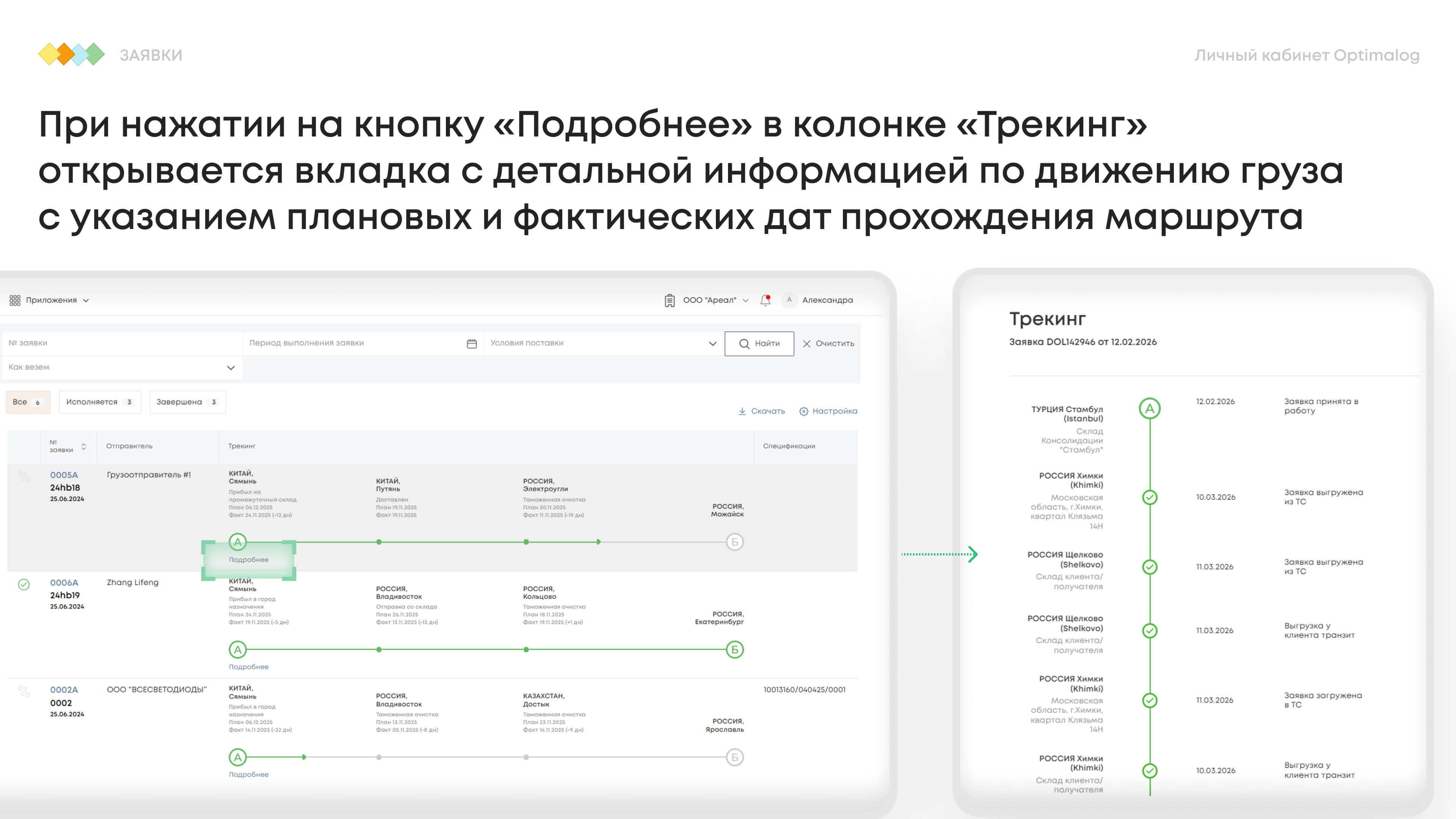This screenshot has width=1456, height=819.
Task: Click the Приложения grid icon
Action: [15, 300]
